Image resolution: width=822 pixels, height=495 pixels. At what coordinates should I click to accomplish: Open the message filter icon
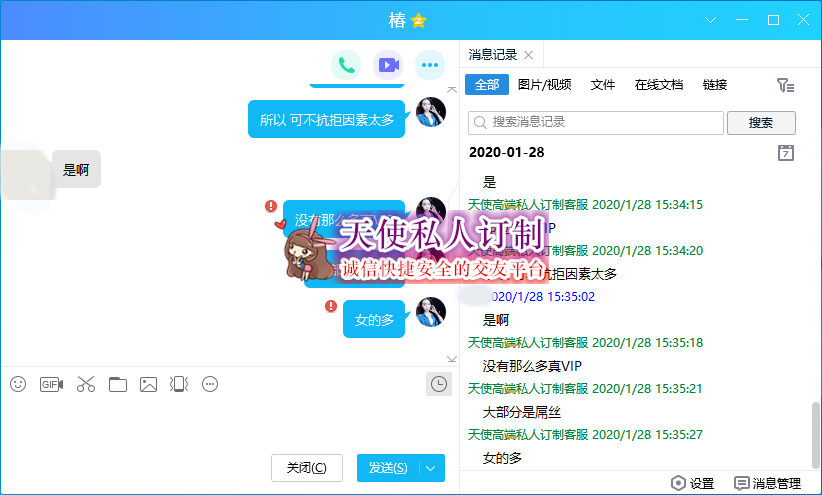786,86
